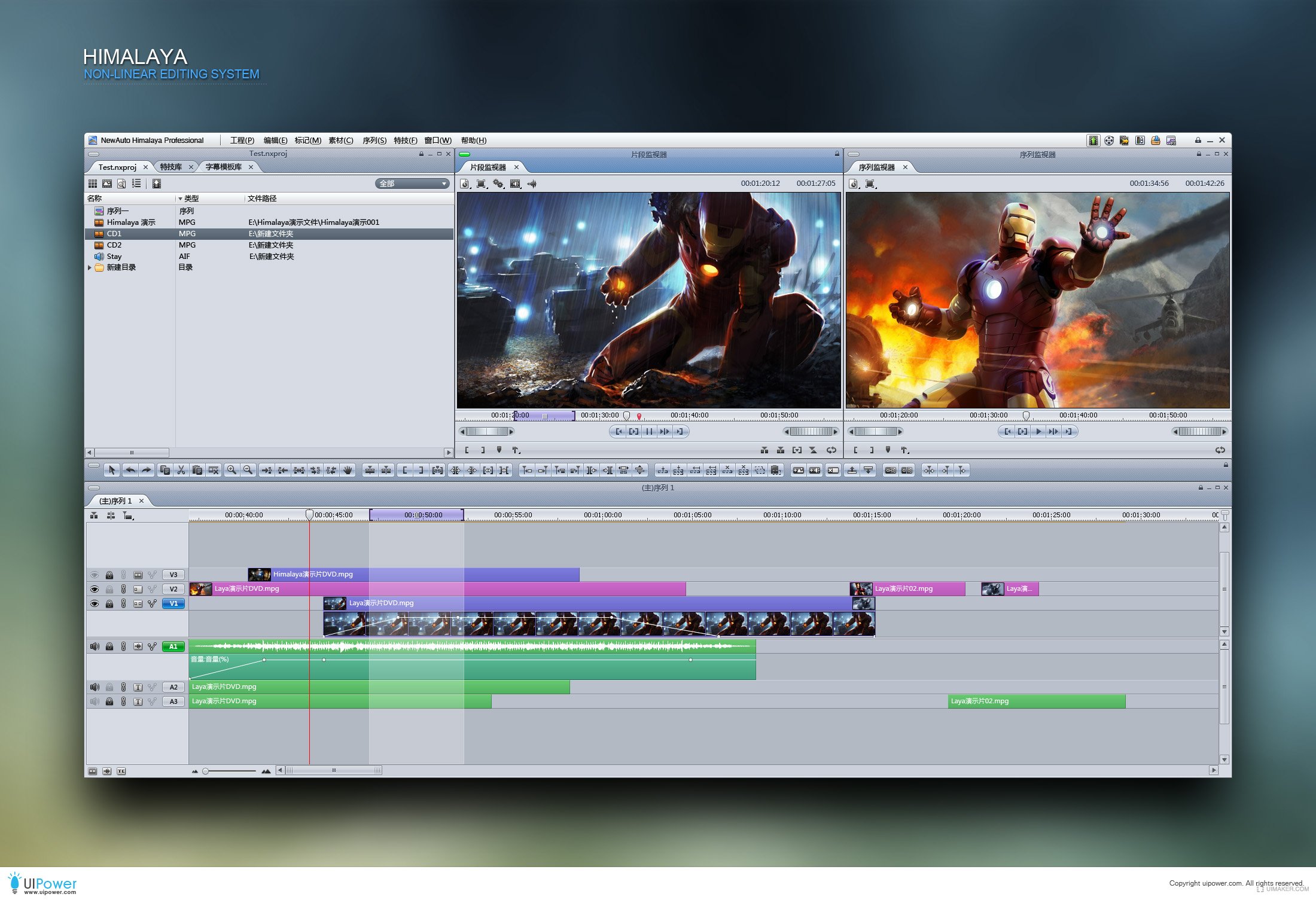This screenshot has width=1316, height=900.
Task: Click the list view icon in the project panel
Action: coord(136,184)
